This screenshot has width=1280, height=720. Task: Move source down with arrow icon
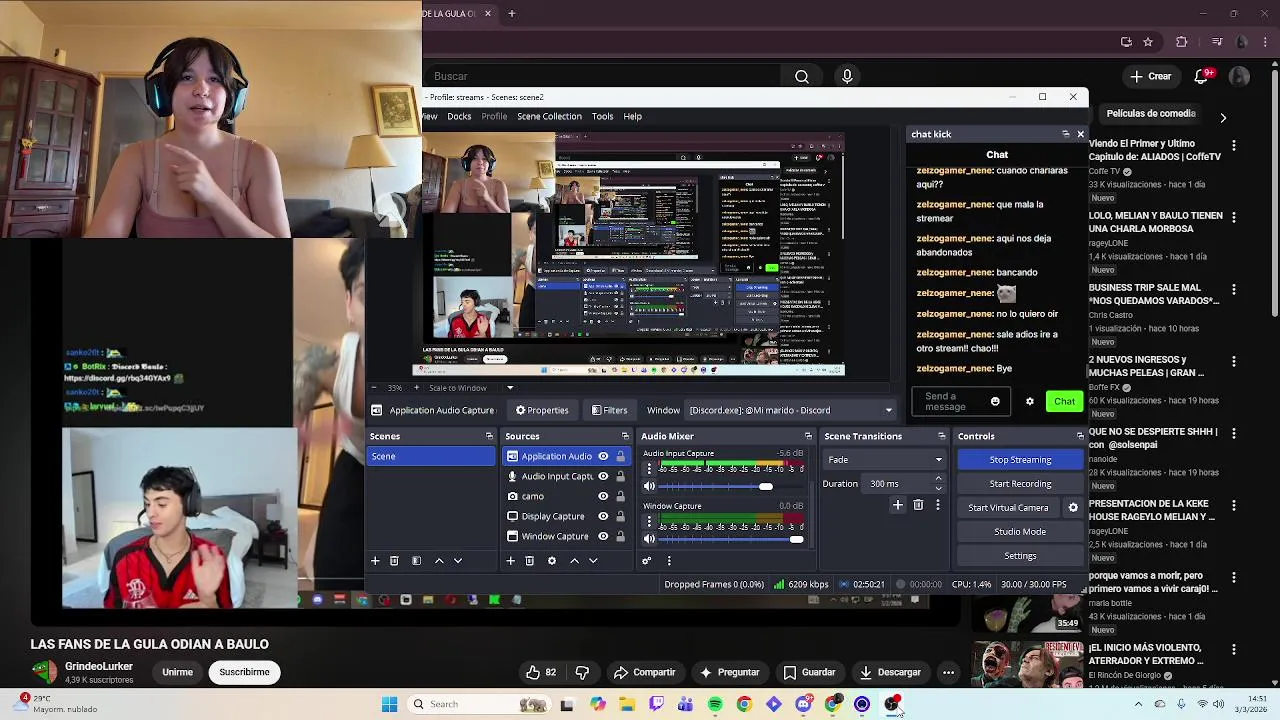[593, 561]
